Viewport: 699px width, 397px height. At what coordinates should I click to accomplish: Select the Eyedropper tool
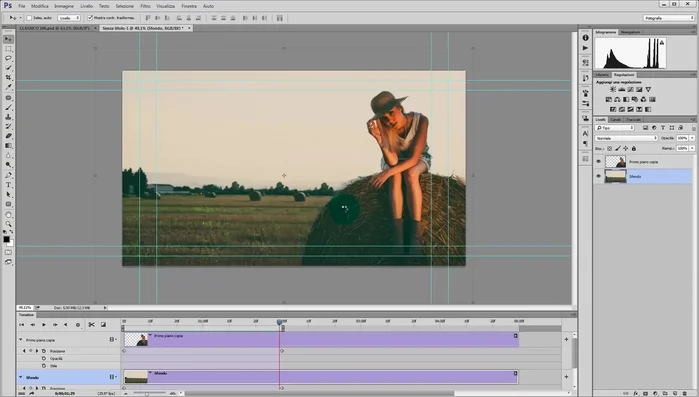click(x=8, y=87)
